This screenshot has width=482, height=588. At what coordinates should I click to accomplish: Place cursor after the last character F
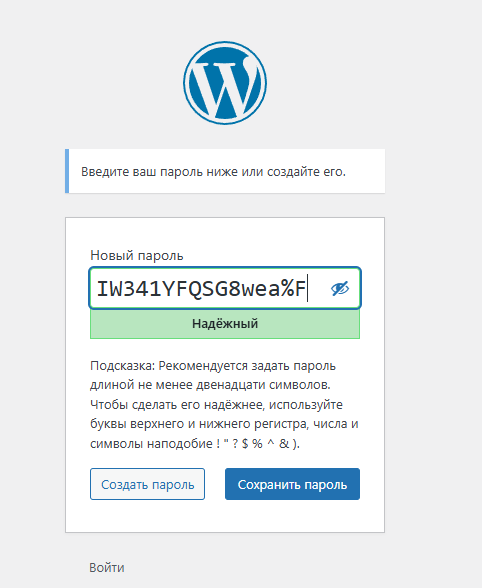[307, 289]
